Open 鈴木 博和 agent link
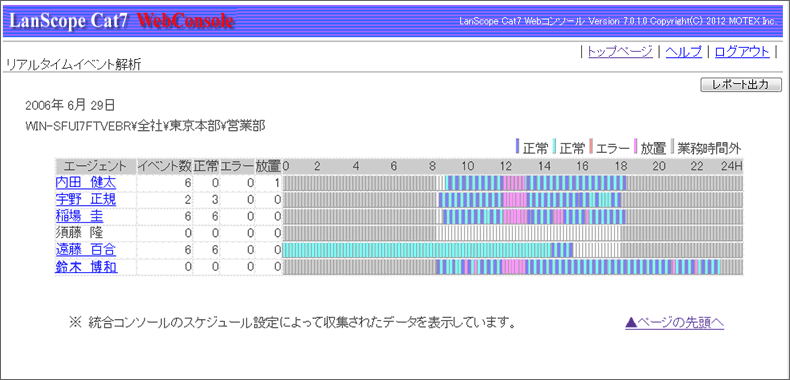The height and width of the screenshot is (380, 790). (x=86, y=267)
